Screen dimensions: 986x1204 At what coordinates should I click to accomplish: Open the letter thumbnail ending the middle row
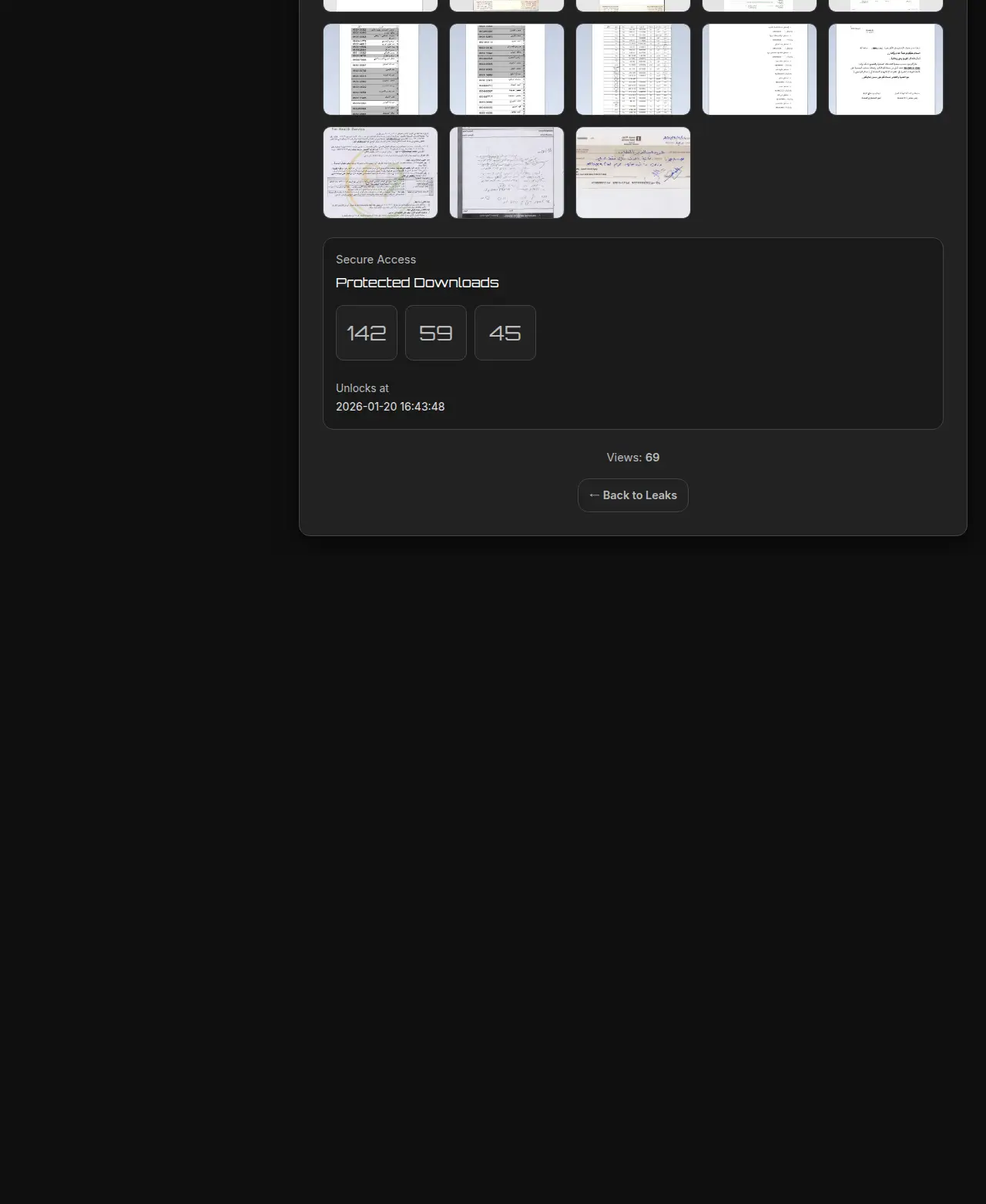point(886,69)
